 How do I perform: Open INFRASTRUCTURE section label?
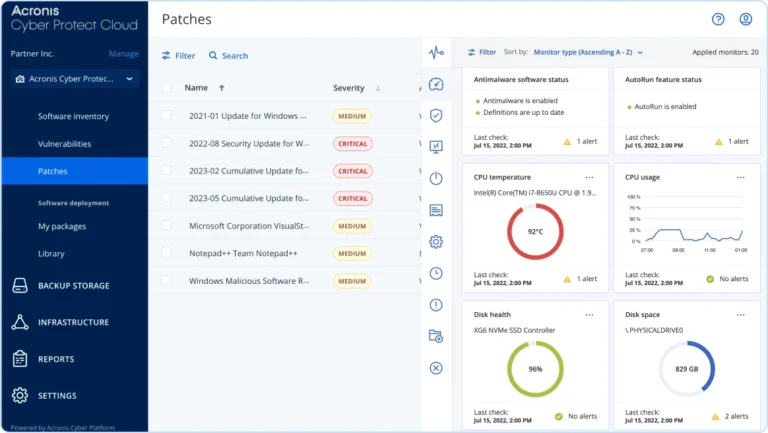coord(73,322)
